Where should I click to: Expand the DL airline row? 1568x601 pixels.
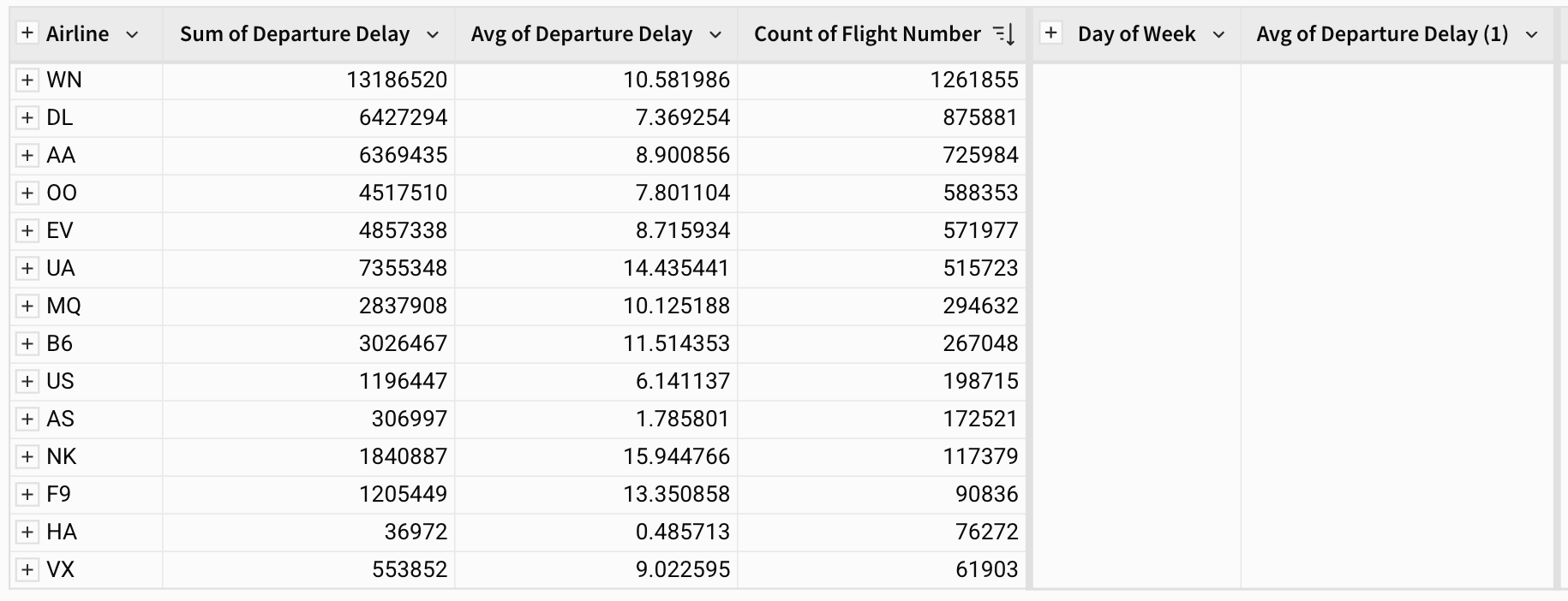pos(27,117)
